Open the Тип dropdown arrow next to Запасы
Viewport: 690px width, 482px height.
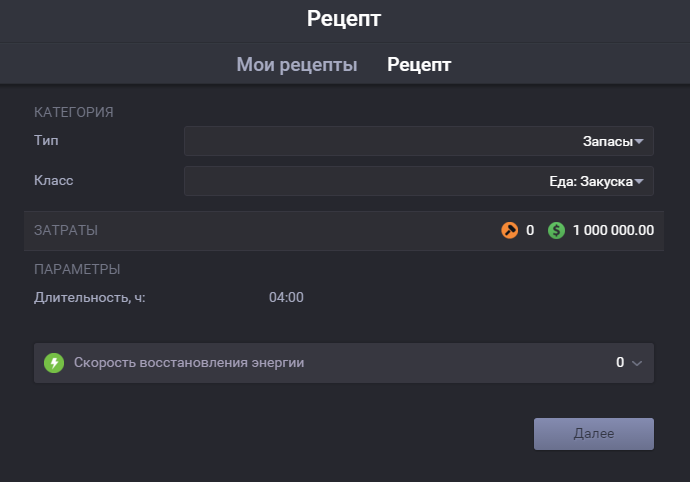[639, 141]
